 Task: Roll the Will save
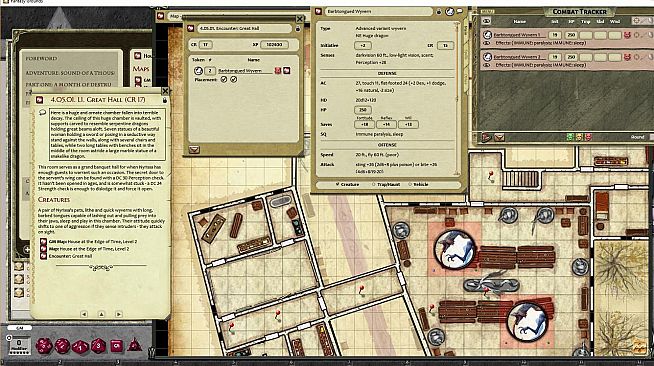click(x=408, y=124)
